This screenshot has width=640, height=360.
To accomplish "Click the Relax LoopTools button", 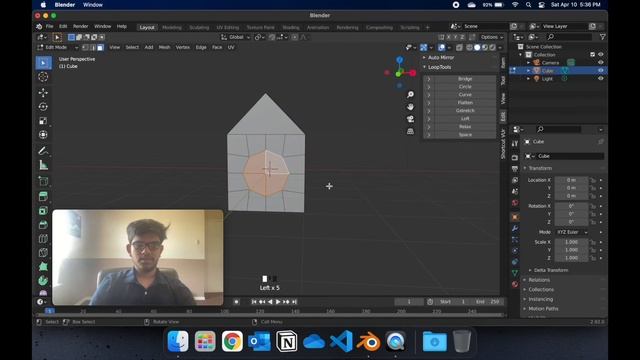I will (x=465, y=127).
